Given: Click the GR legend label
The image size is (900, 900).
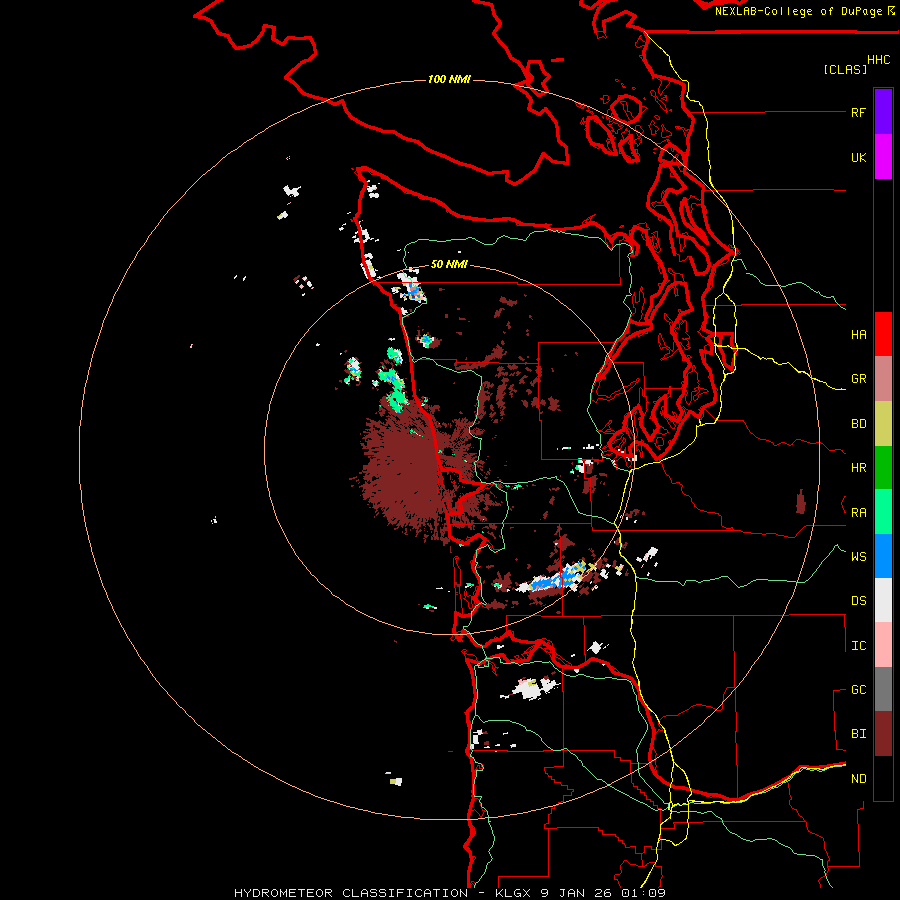Looking at the screenshot, I should [x=858, y=379].
